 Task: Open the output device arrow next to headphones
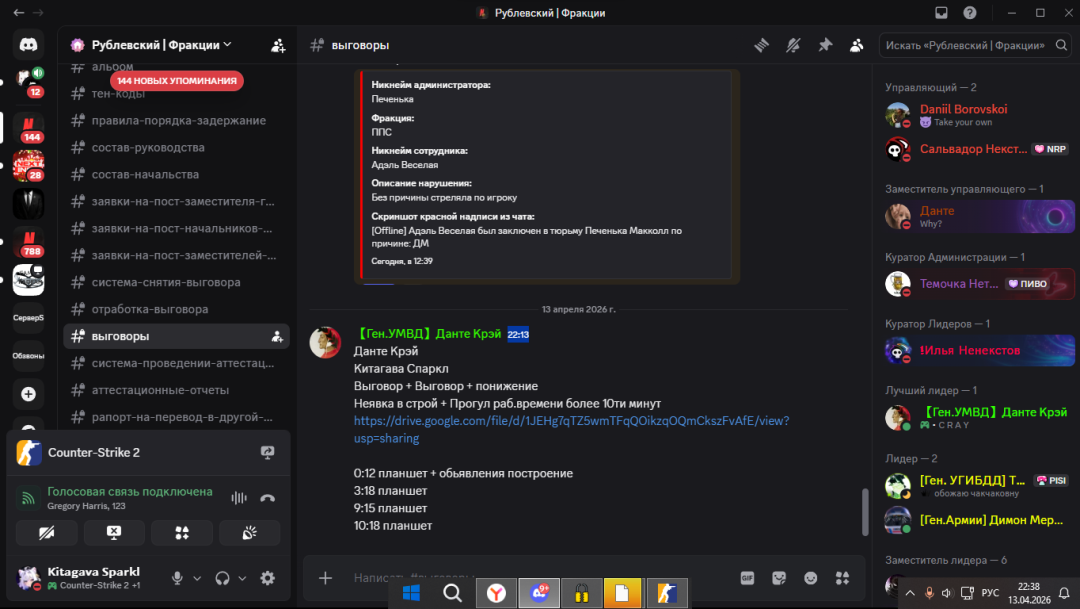242,578
